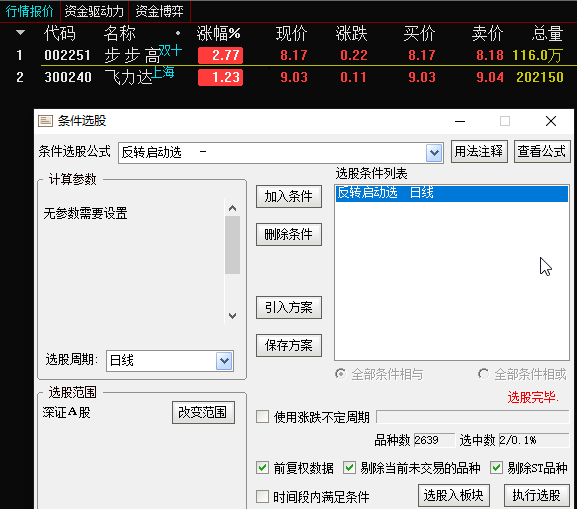Click the 涨跌不定周期 empty input field
This screenshot has height=509, width=577.
pos(473,417)
